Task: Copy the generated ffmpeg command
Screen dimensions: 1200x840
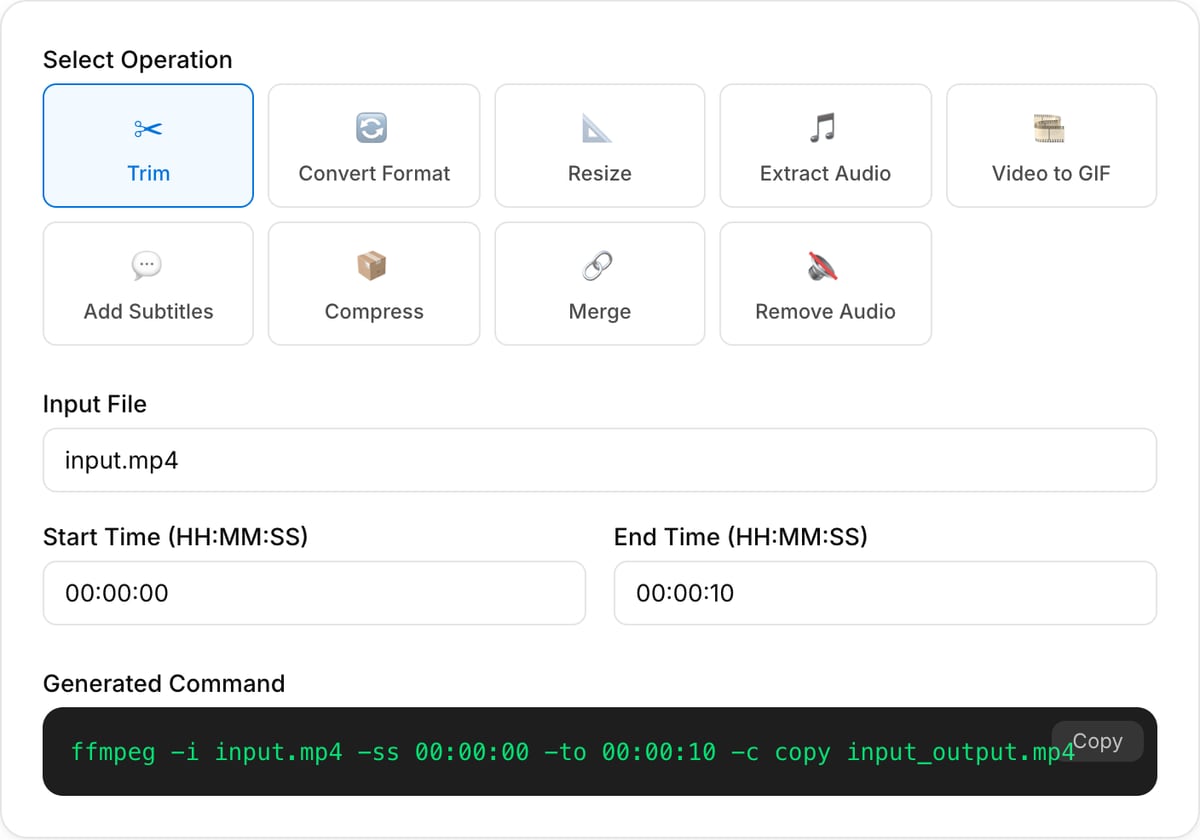Action: (1097, 741)
